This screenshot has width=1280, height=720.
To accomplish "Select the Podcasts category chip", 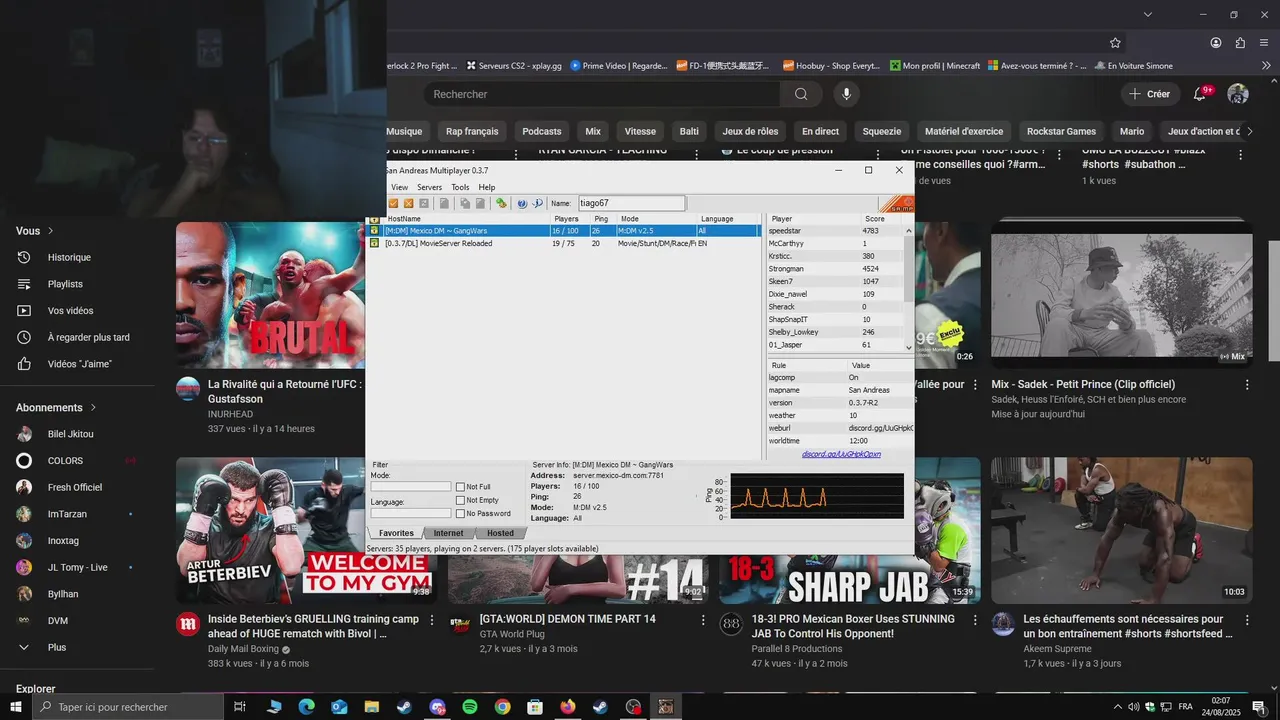I will [542, 131].
